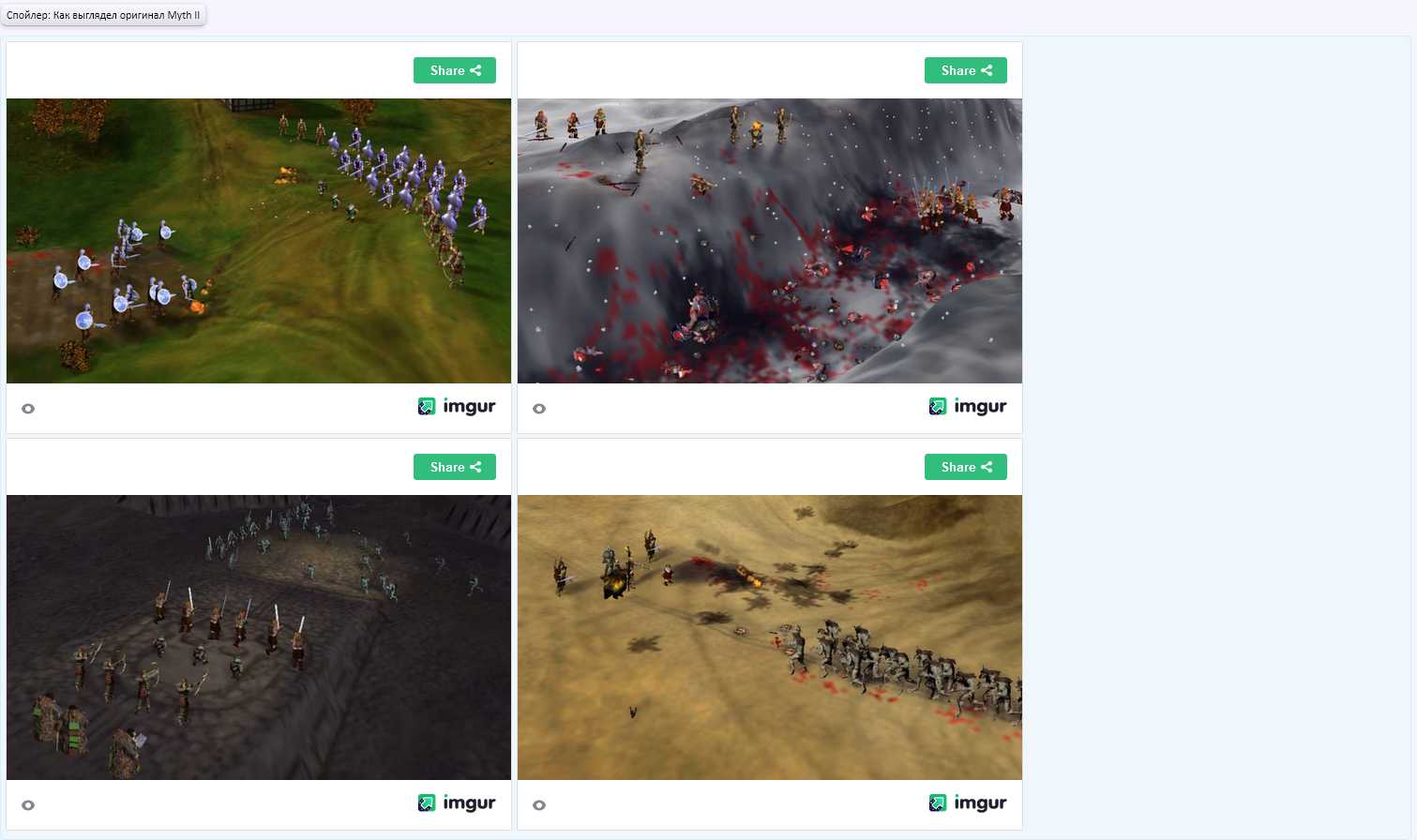Collapse the Myth II original spoiler label
The height and width of the screenshot is (840, 1417).
coord(103,15)
